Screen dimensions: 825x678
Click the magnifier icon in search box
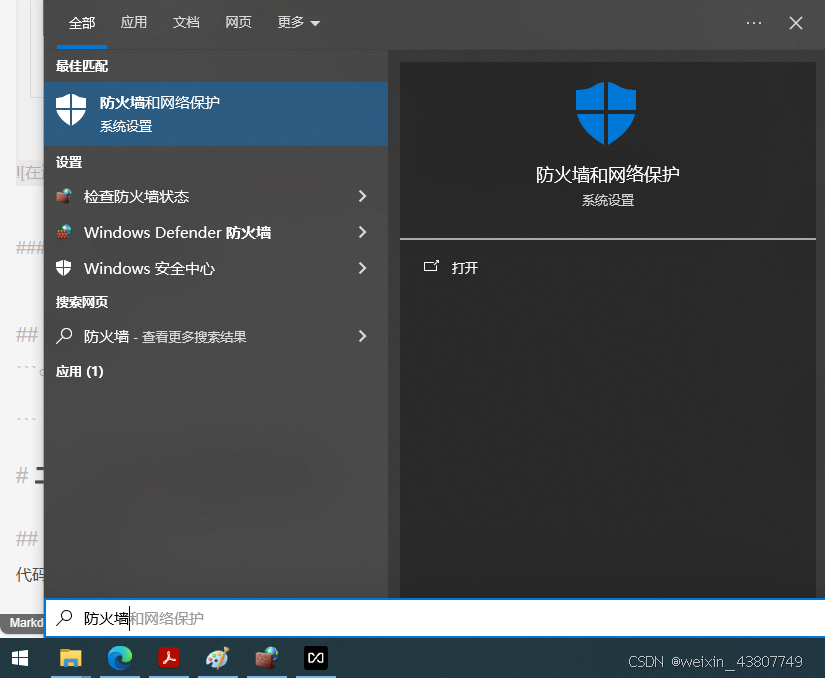pyautogui.click(x=64, y=618)
